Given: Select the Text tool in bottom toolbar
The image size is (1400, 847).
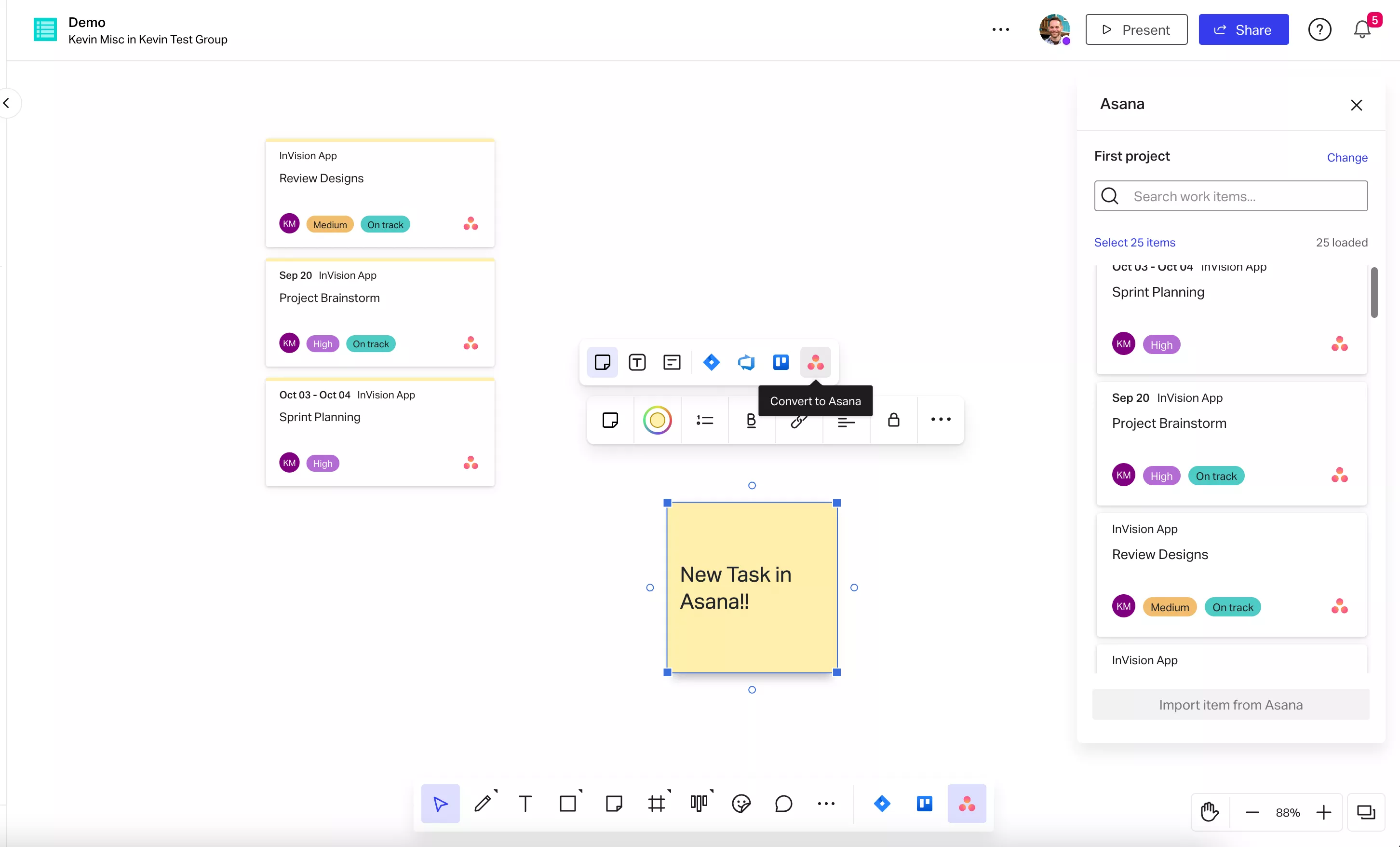Looking at the screenshot, I should click(x=525, y=803).
